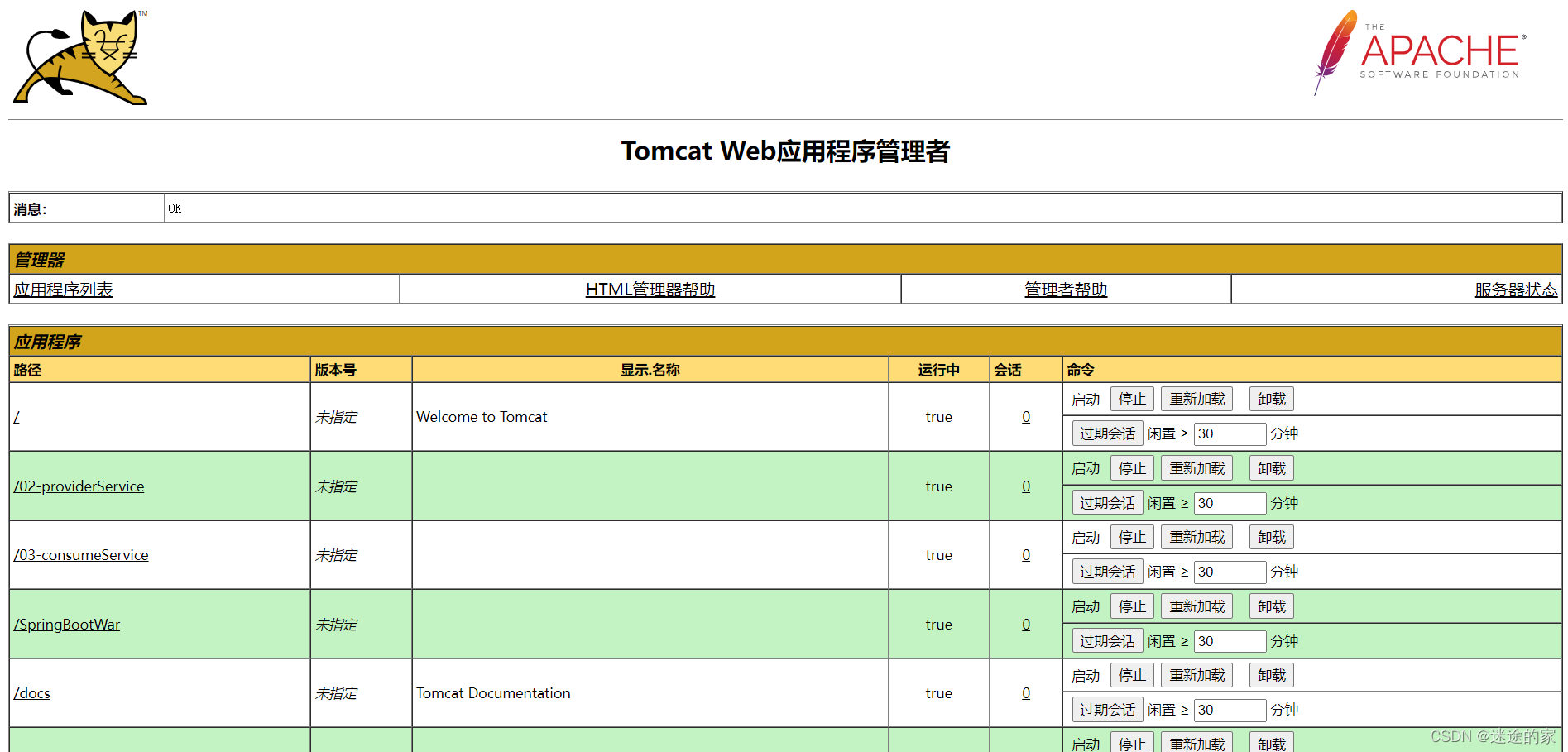
Task: Click 卸载 for the root application
Action: click(1272, 399)
